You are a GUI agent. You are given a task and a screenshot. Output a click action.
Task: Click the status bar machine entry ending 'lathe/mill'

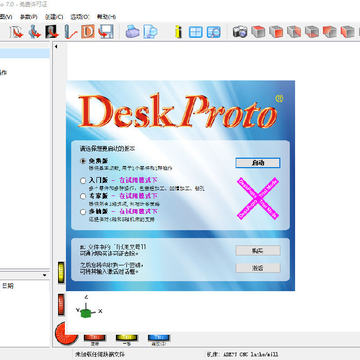click(x=242, y=354)
